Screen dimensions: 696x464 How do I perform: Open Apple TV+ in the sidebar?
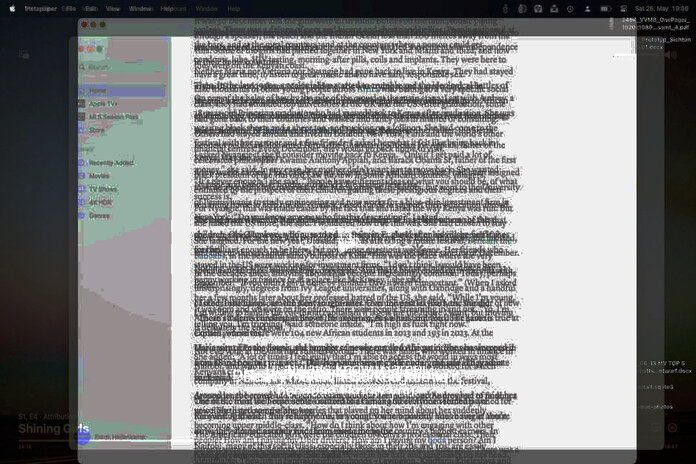coord(123,104)
